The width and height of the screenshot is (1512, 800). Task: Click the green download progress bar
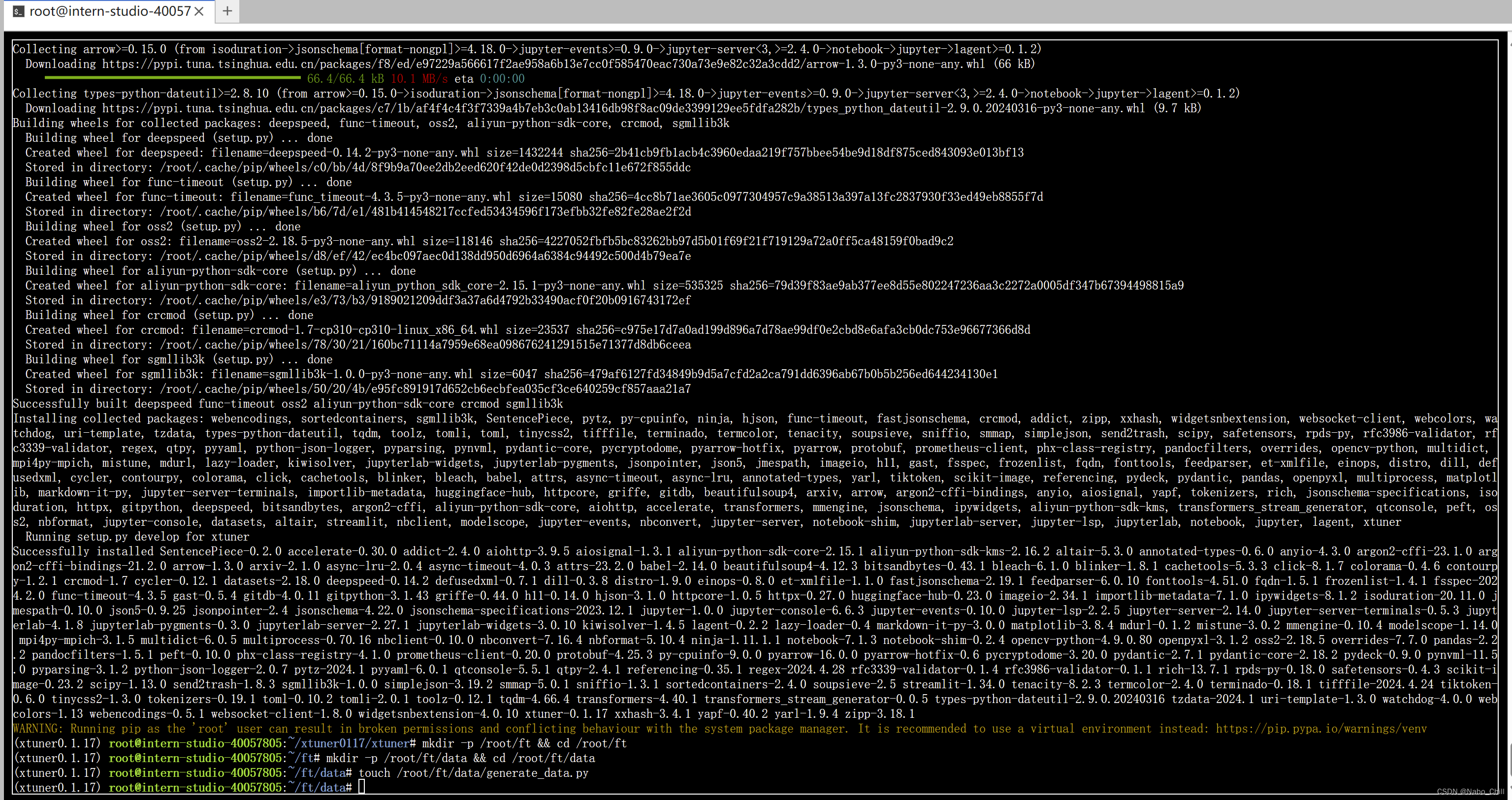point(172,77)
